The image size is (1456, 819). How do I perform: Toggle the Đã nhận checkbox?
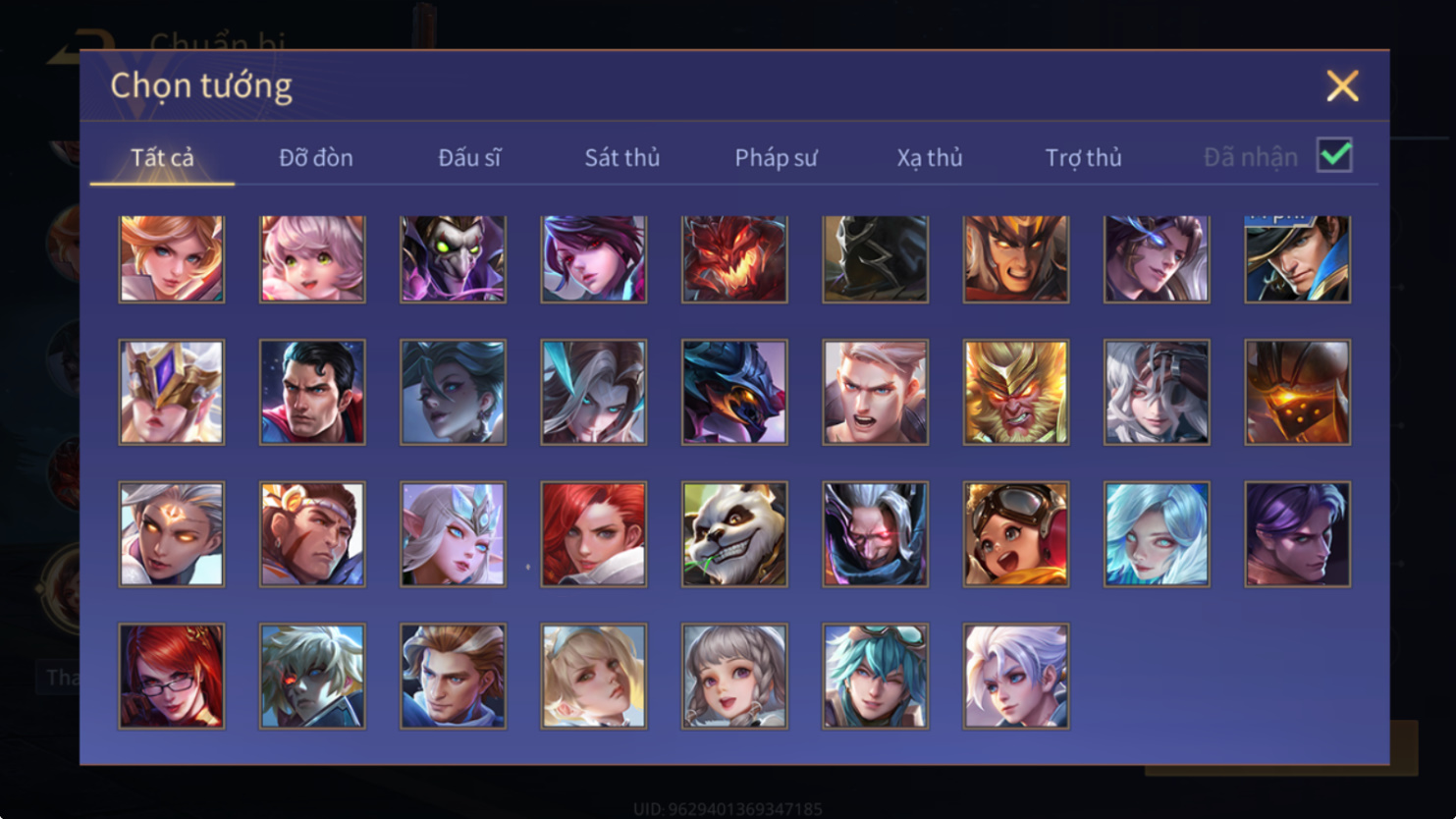click(x=1334, y=155)
